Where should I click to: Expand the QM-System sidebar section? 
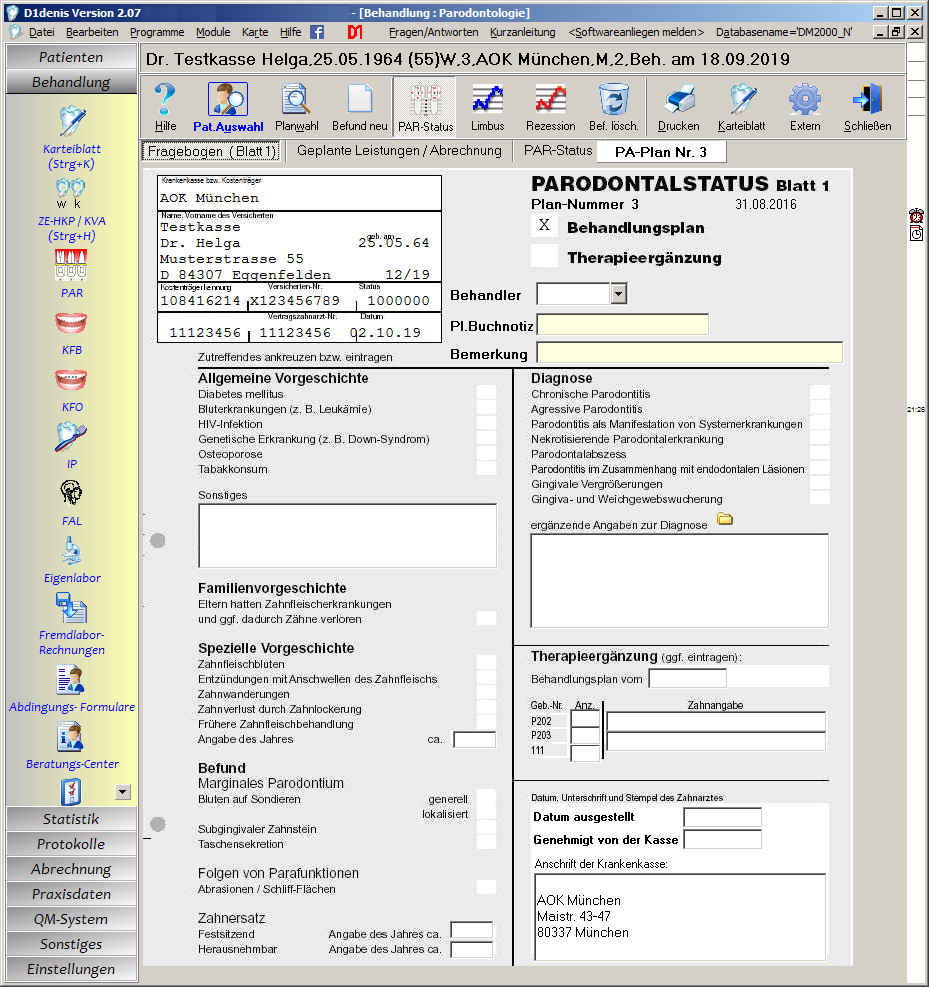pyautogui.click(x=71, y=919)
